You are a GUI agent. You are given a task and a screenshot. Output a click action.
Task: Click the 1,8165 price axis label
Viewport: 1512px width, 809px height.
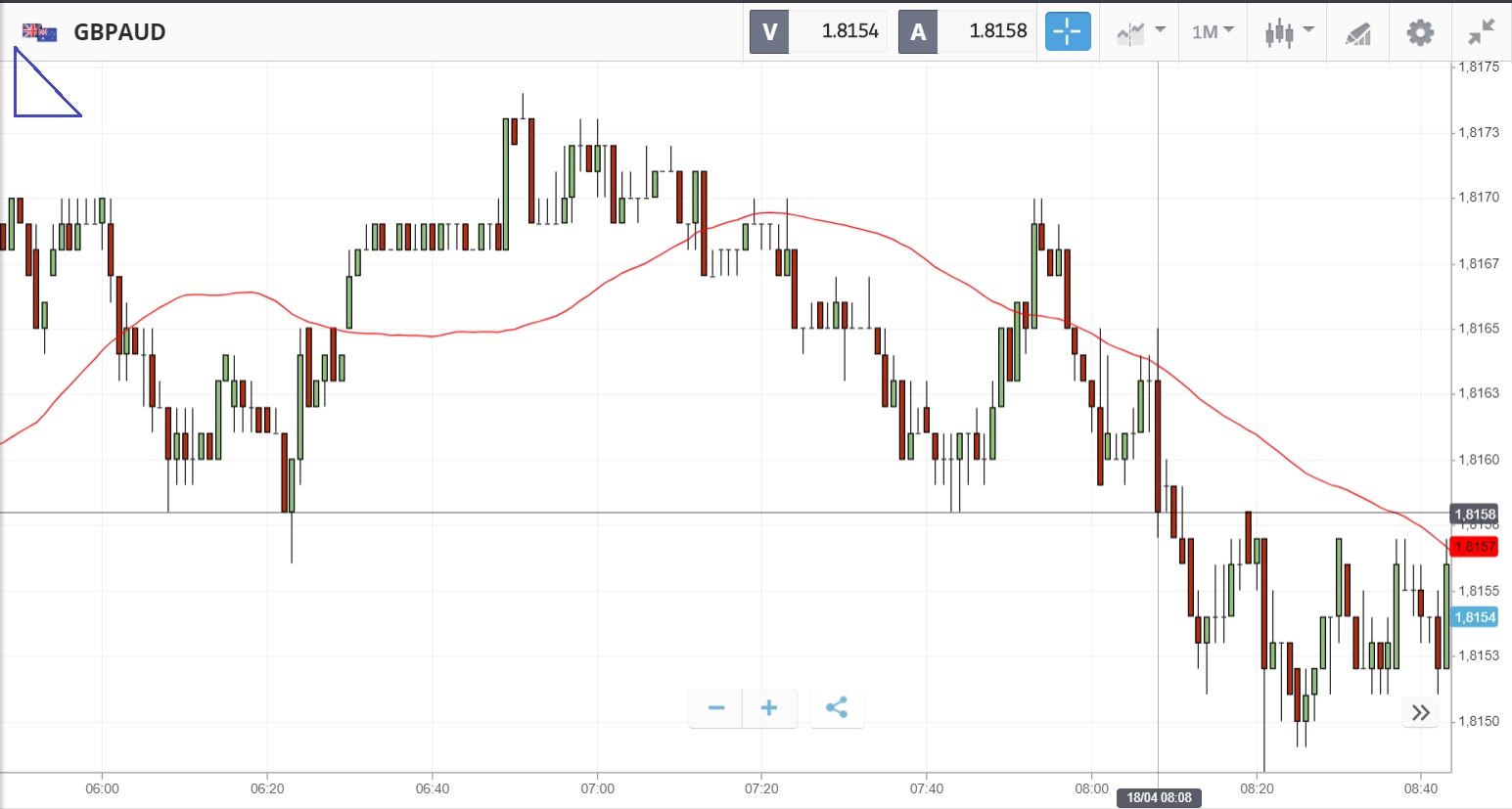[1478, 328]
